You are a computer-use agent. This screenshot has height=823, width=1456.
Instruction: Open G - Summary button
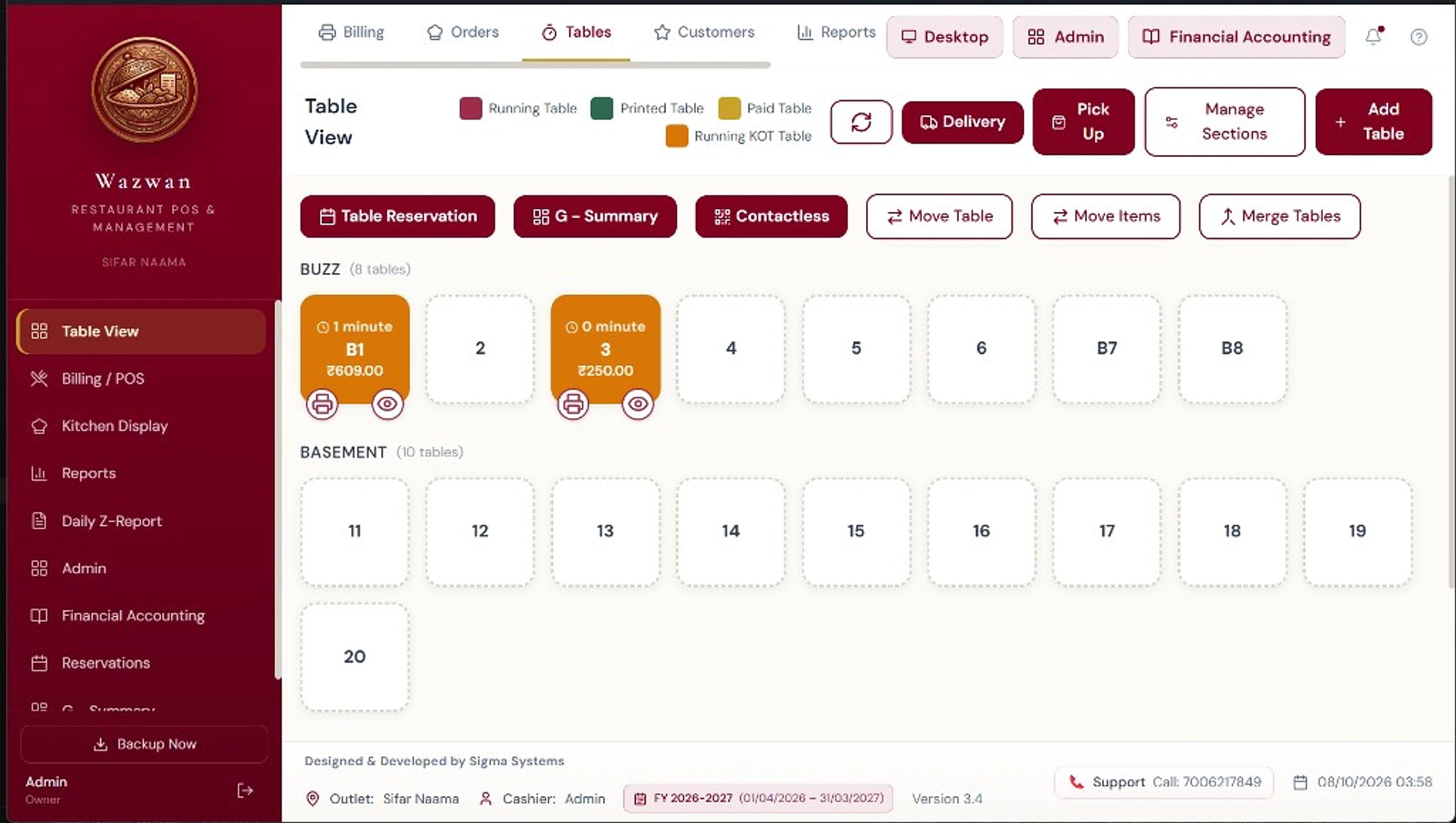click(595, 216)
